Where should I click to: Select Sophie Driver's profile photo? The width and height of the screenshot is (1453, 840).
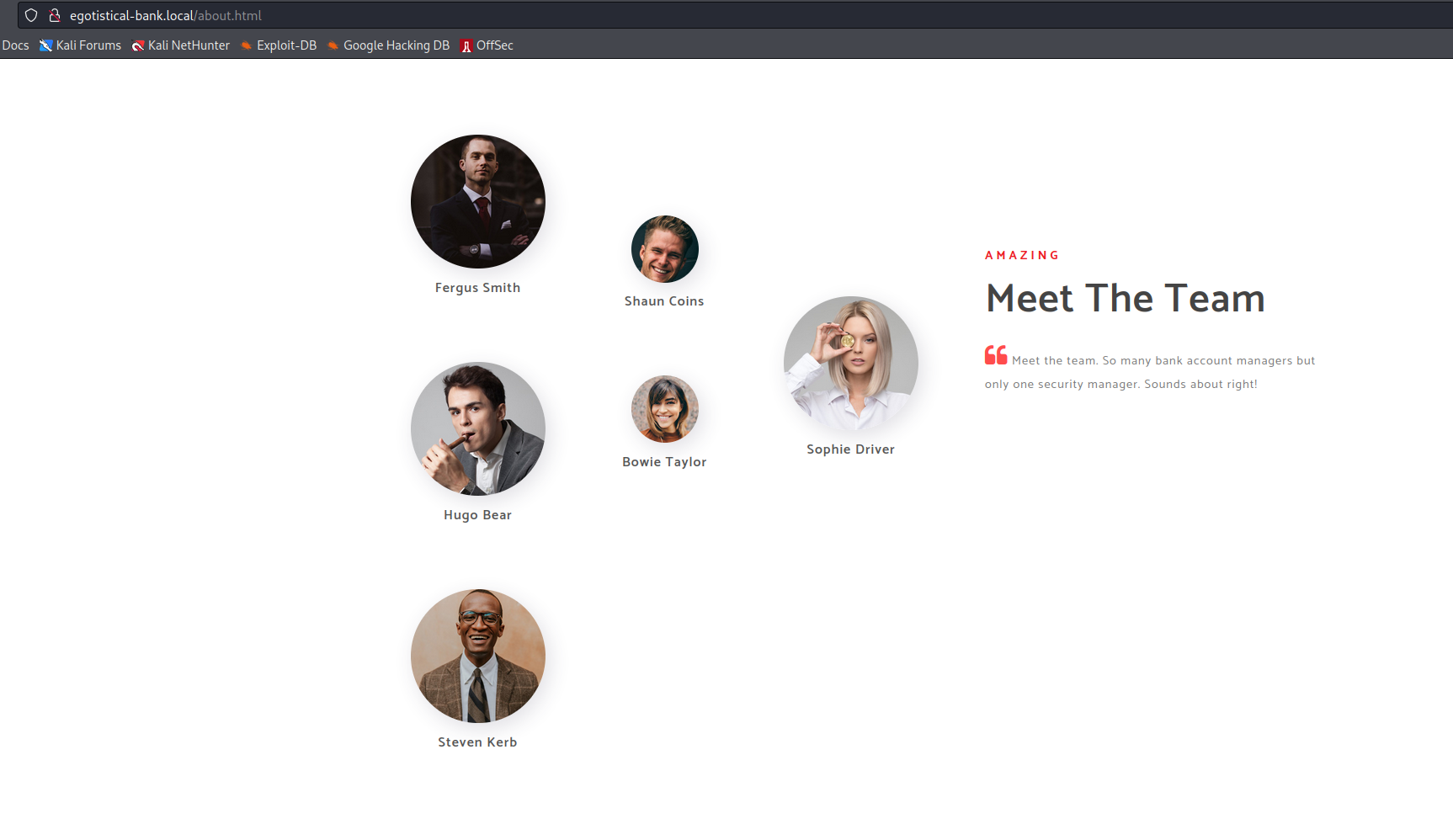[850, 364]
